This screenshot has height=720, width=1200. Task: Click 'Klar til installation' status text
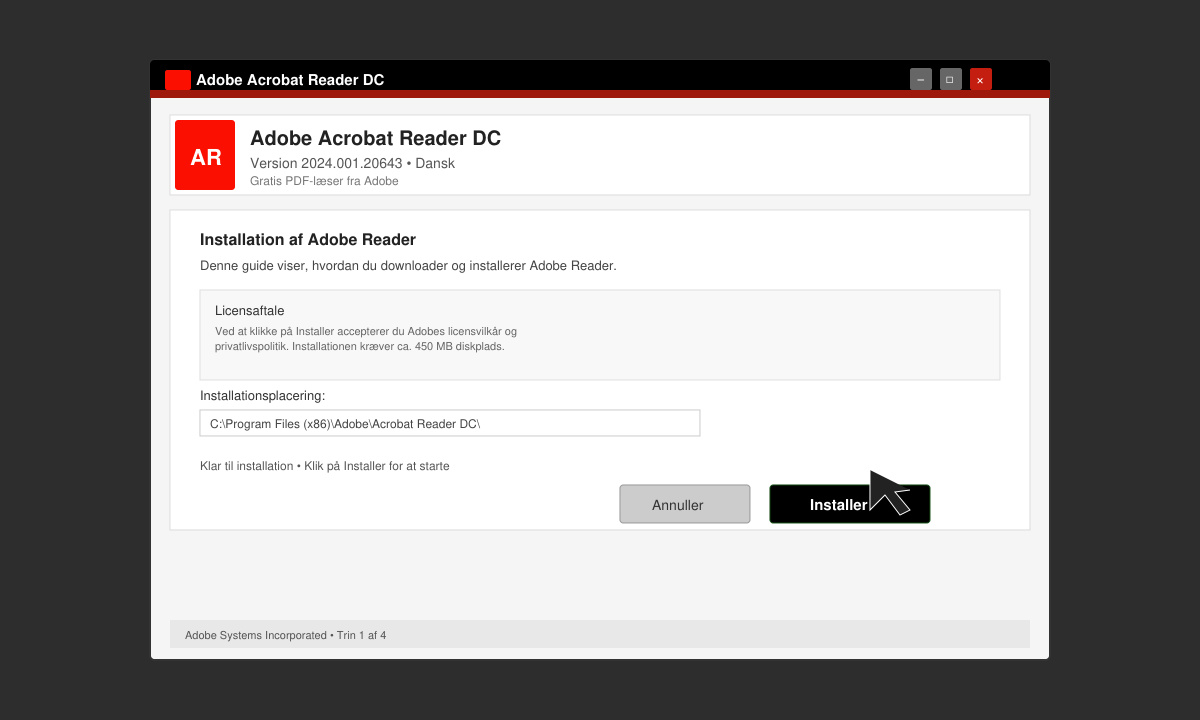coord(325,466)
